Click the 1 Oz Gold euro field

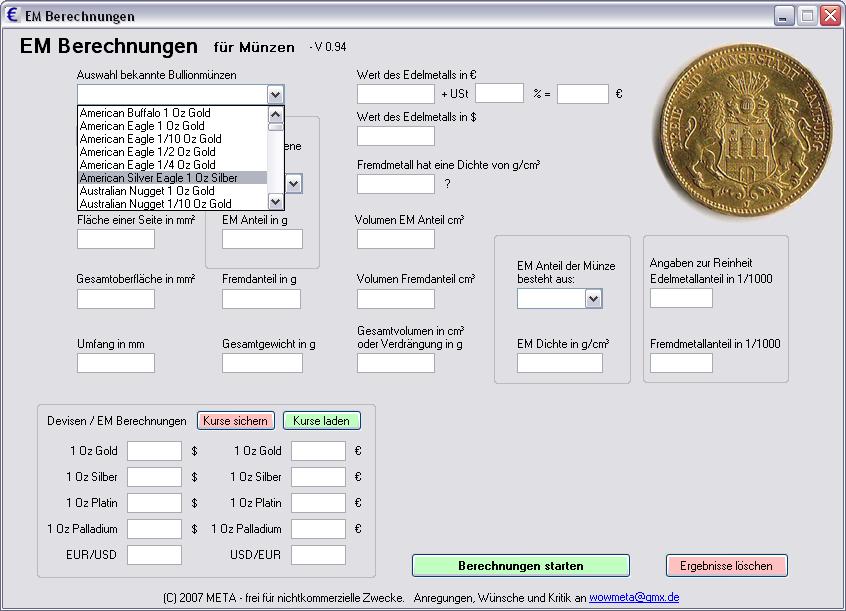pos(318,451)
